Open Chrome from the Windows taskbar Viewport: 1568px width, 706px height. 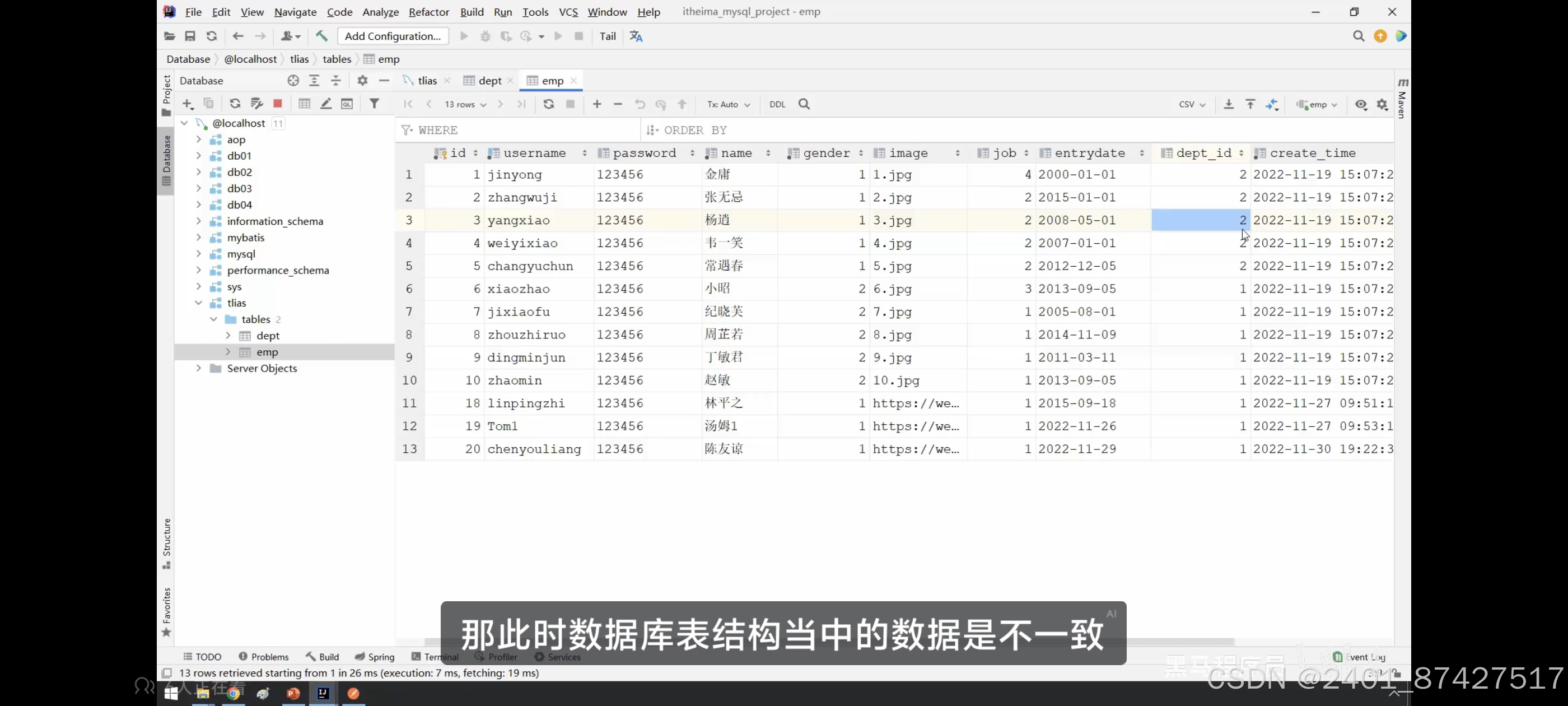(234, 693)
